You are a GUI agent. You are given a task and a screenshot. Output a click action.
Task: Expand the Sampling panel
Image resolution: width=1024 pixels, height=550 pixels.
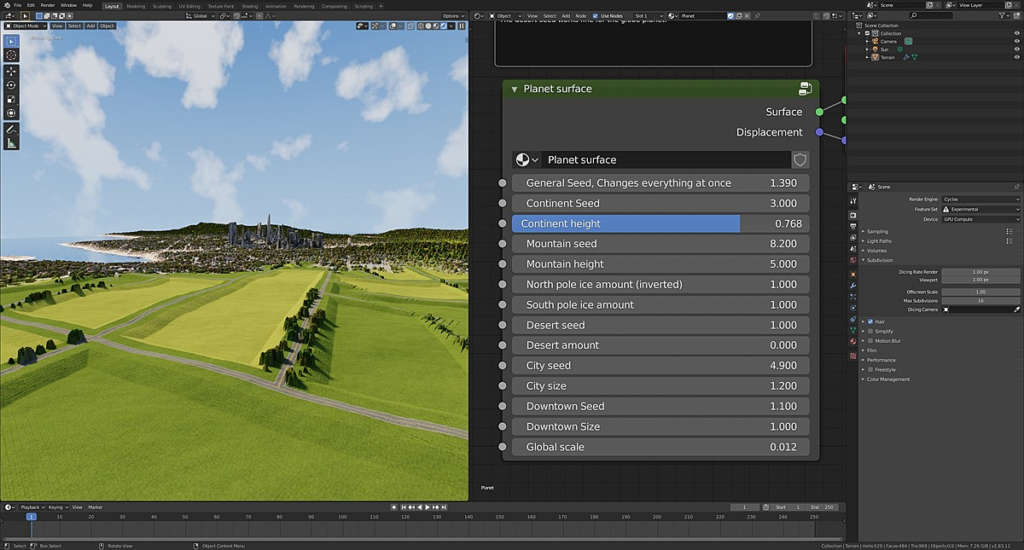(x=877, y=231)
